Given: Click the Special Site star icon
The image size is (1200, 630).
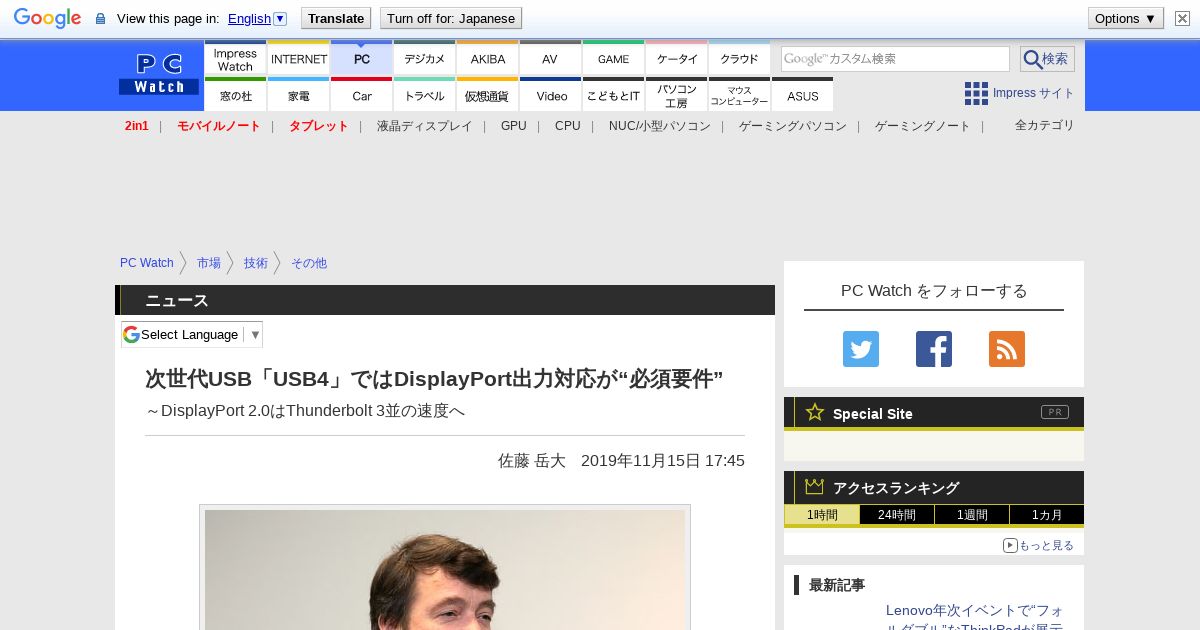Looking at the screenshot, I should tap(815, 412).
